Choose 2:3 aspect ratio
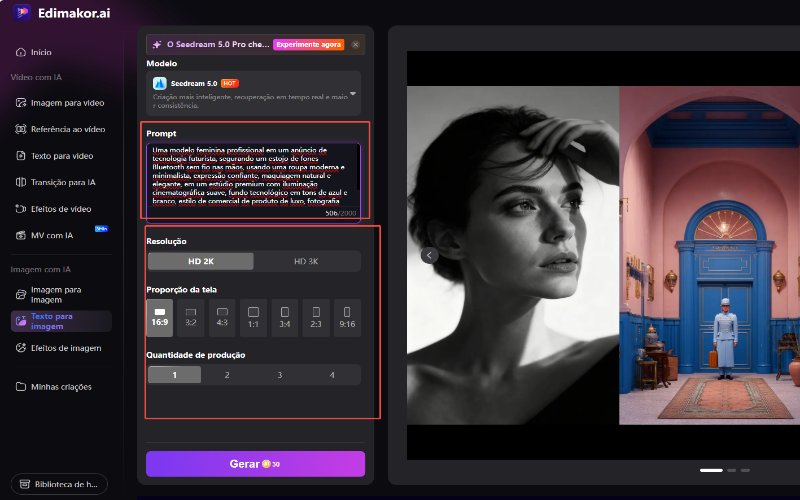This screenshot has width=800, height=500. (316, 318)
